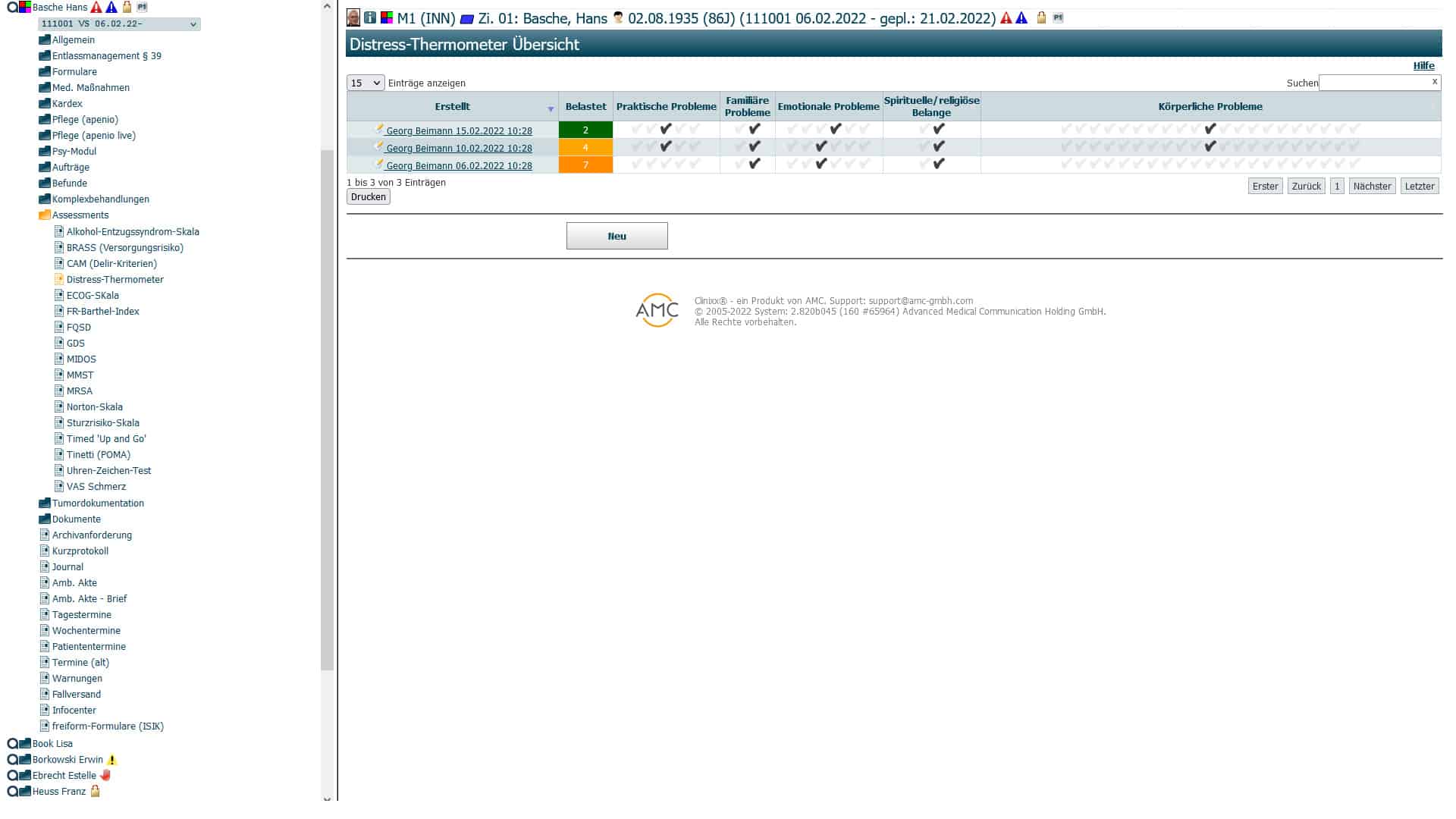Click dark checkmark under Praktische Probleme first row
The width and height of the screenshot is (1456, 819).
tap(666, 129)
